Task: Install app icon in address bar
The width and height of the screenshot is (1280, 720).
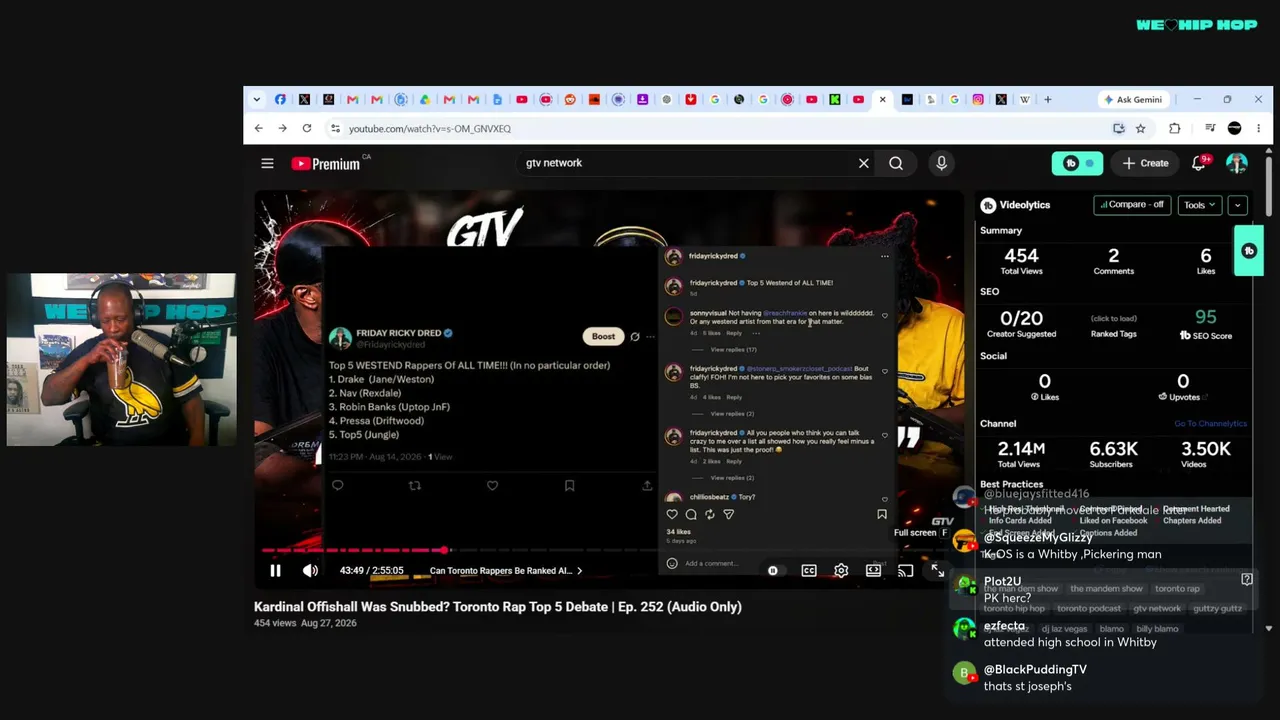Action: 1119,128
